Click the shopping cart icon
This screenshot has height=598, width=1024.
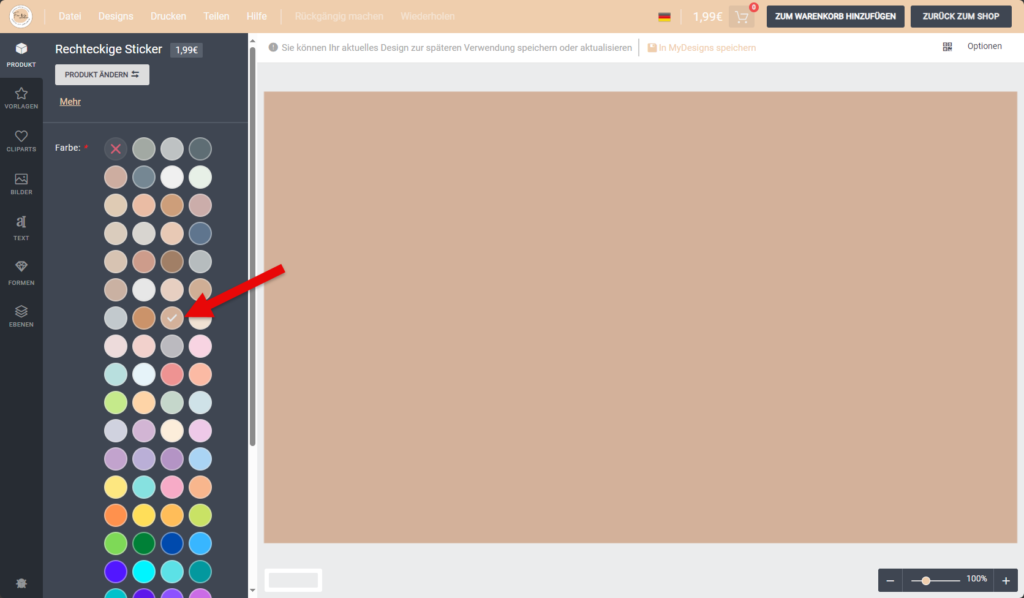[x=741, y=17]
